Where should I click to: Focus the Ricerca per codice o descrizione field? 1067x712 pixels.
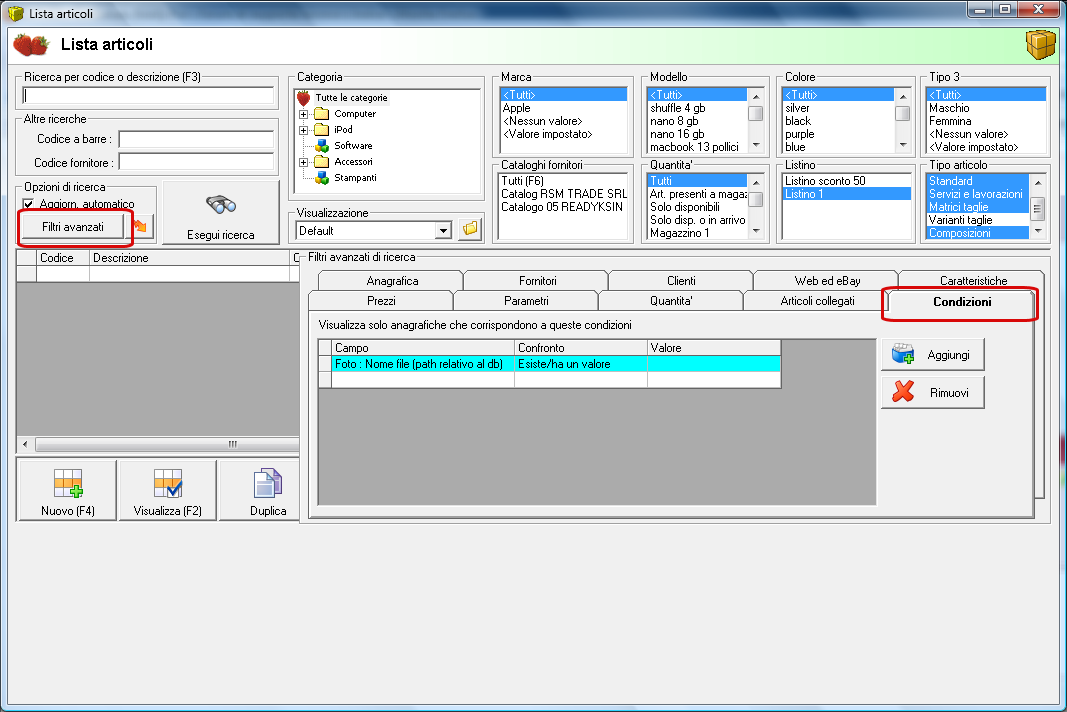(148, 95)
